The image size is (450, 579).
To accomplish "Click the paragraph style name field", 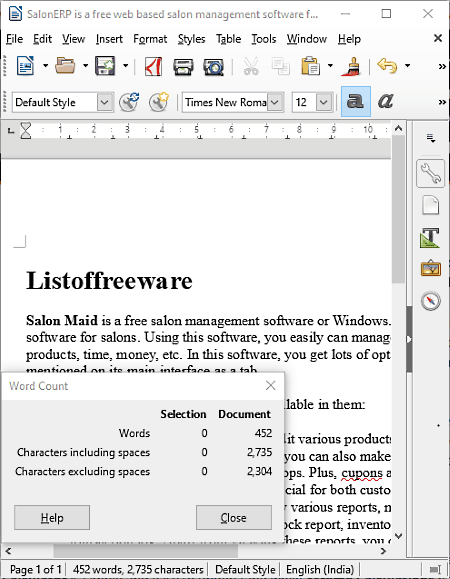I will tap(55, 102).
